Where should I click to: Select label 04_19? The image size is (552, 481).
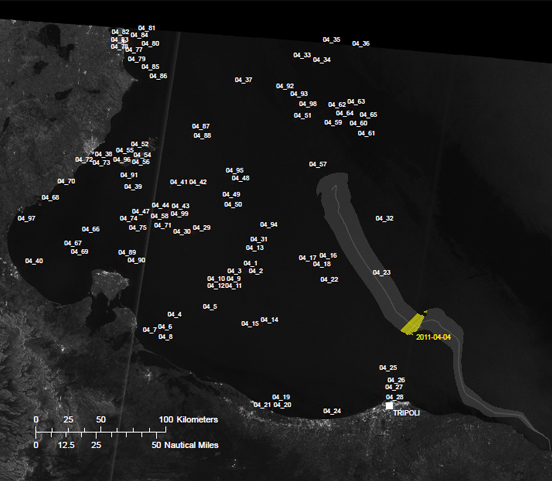pos(281,397)
